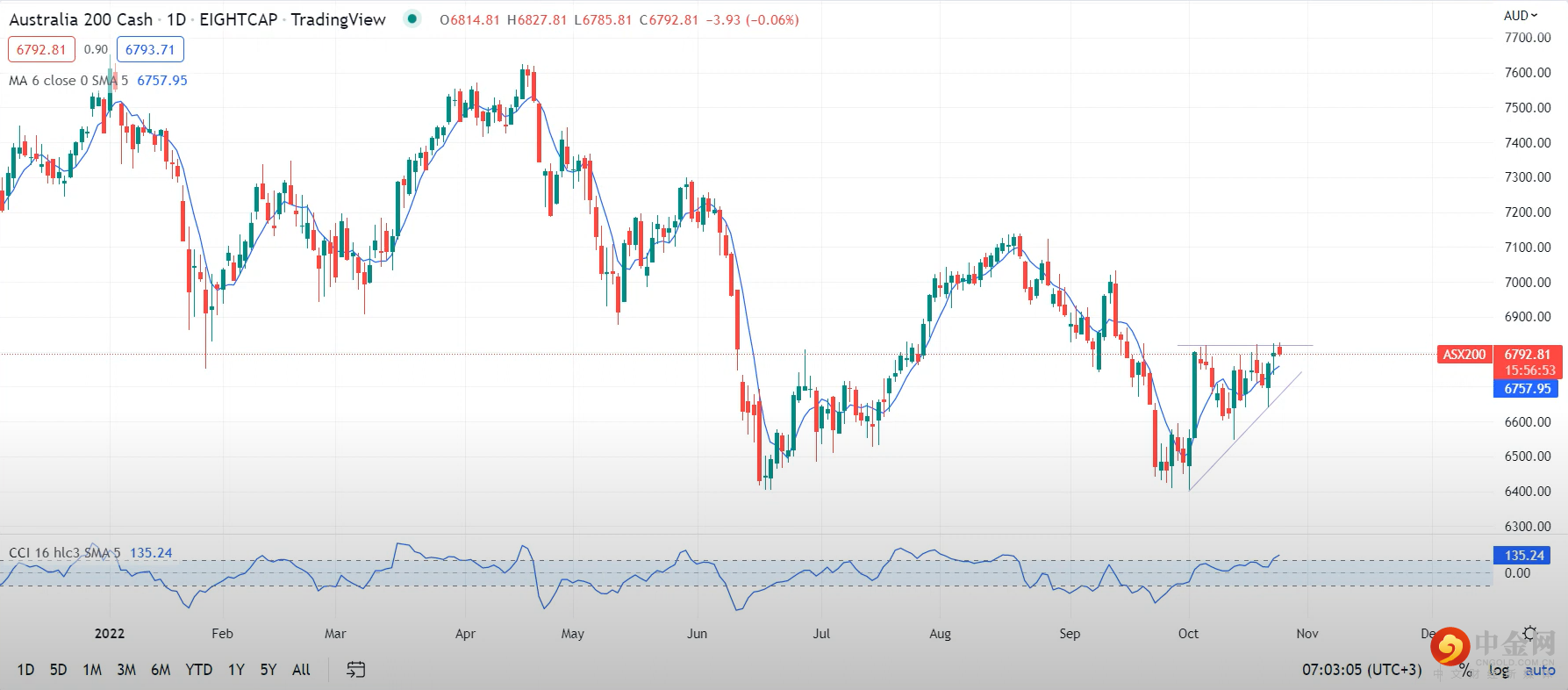1568x690 pixels.
Task: Click the red ASX200 symbol label tag
Action: point(1464,355)
